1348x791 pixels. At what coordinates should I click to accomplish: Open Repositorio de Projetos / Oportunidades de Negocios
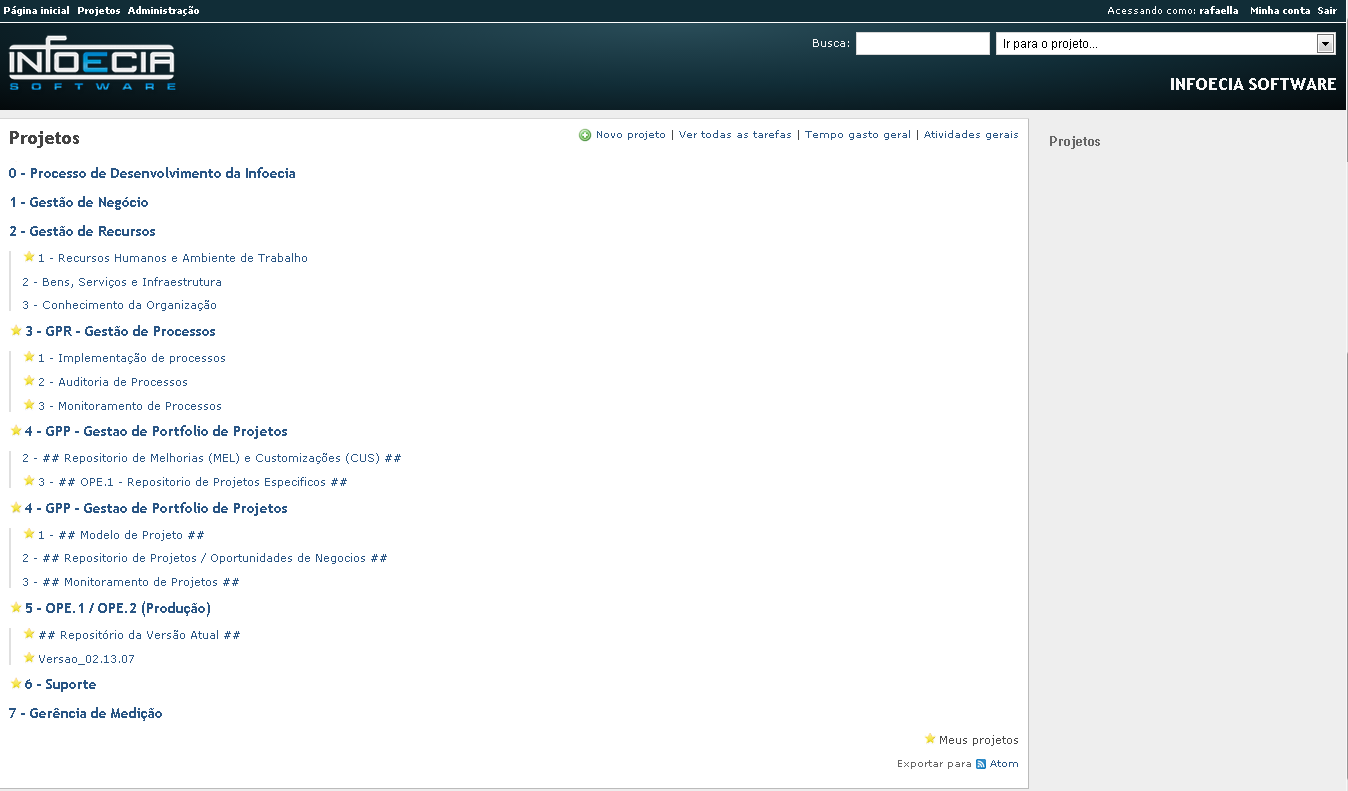click(x=205, y=558)
